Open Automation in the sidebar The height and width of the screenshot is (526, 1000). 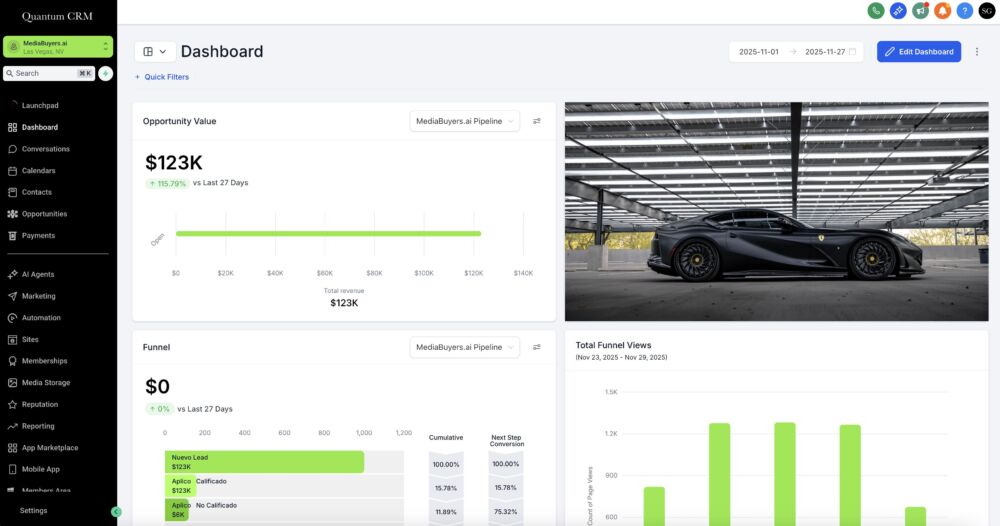tap(41, 318)
